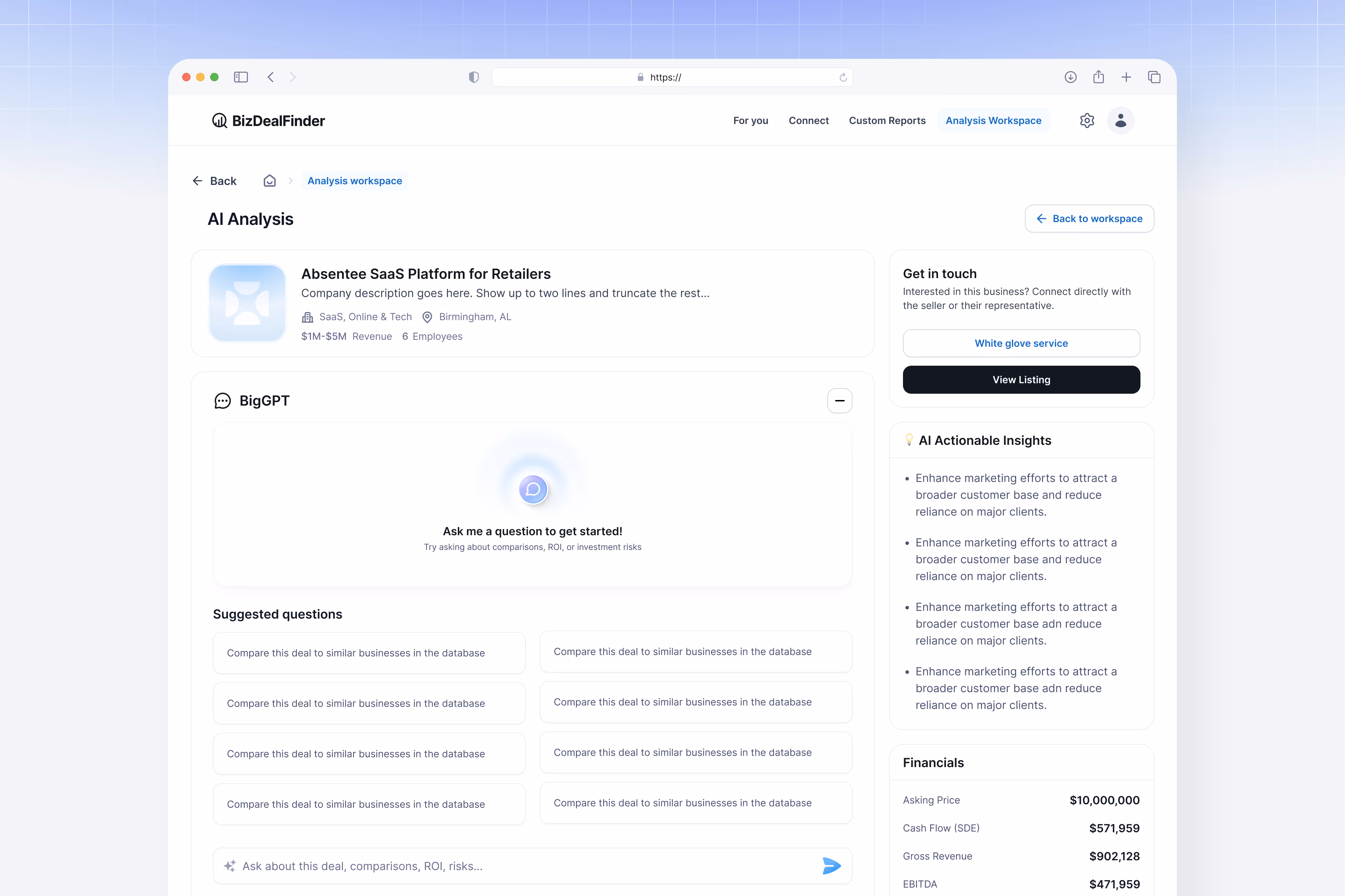Image resolution: width=1345 pixels, height=896 pixels.
Task: Open the For you nav item
Action: coord(750,120)
